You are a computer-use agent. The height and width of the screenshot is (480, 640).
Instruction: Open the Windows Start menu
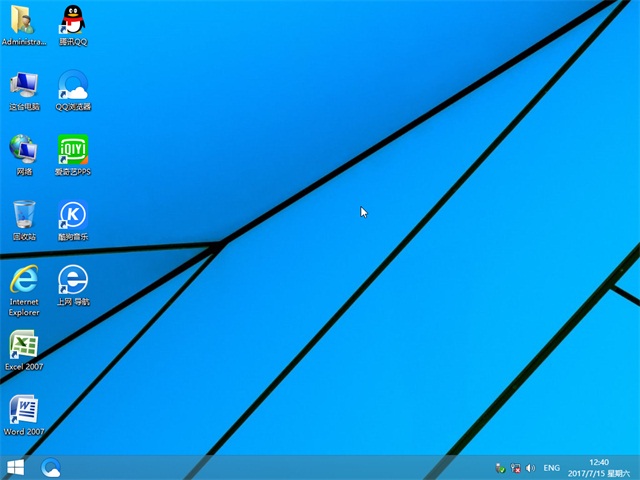tap(15, 467)
